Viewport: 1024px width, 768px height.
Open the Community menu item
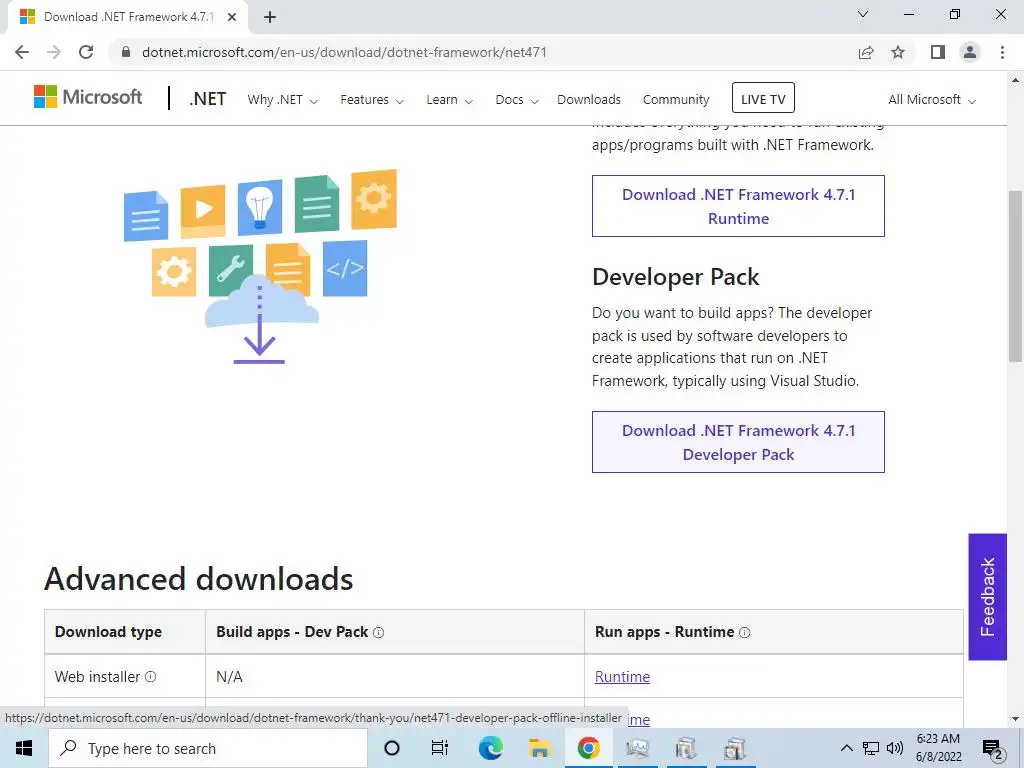[x=675, y=100]
